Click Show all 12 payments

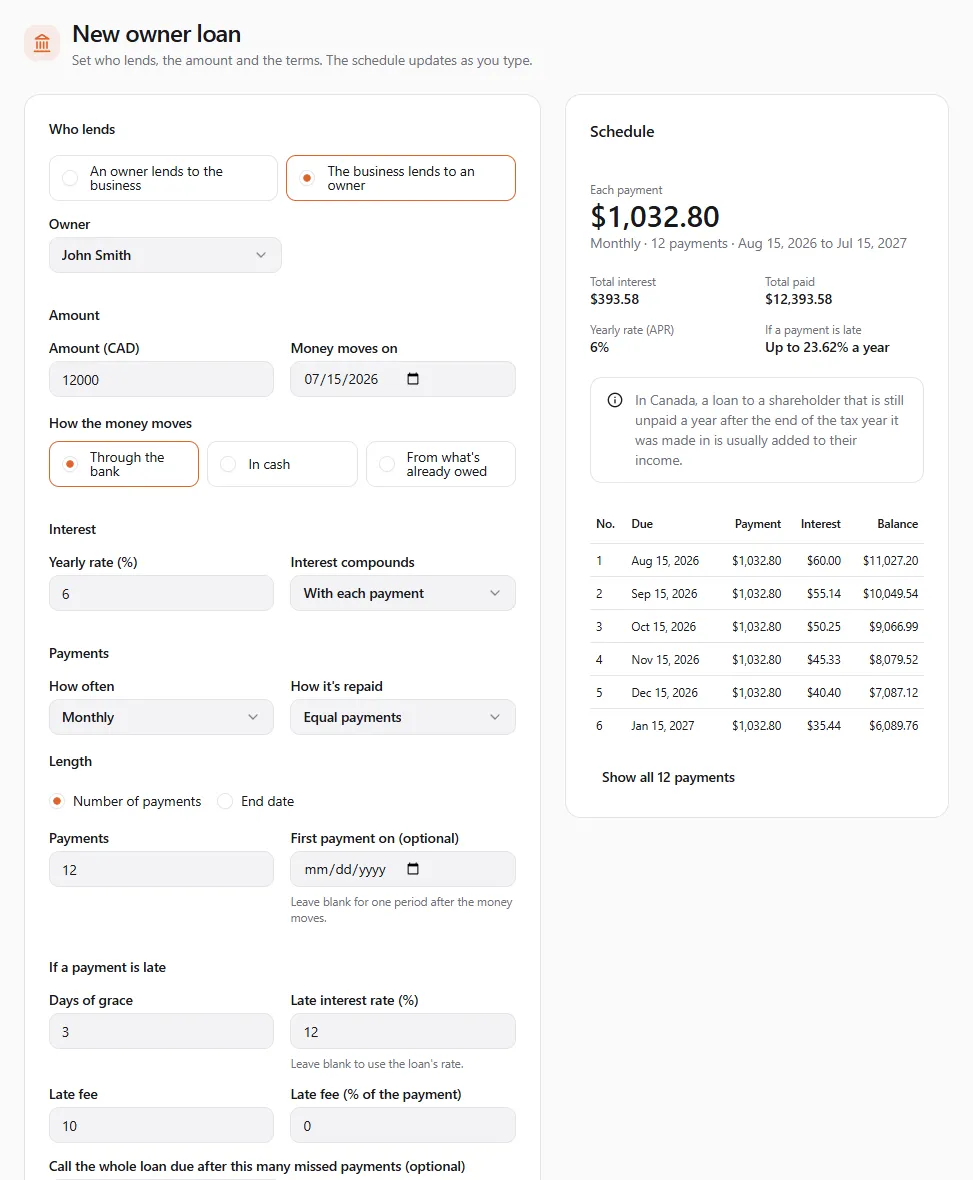[668, 777]
